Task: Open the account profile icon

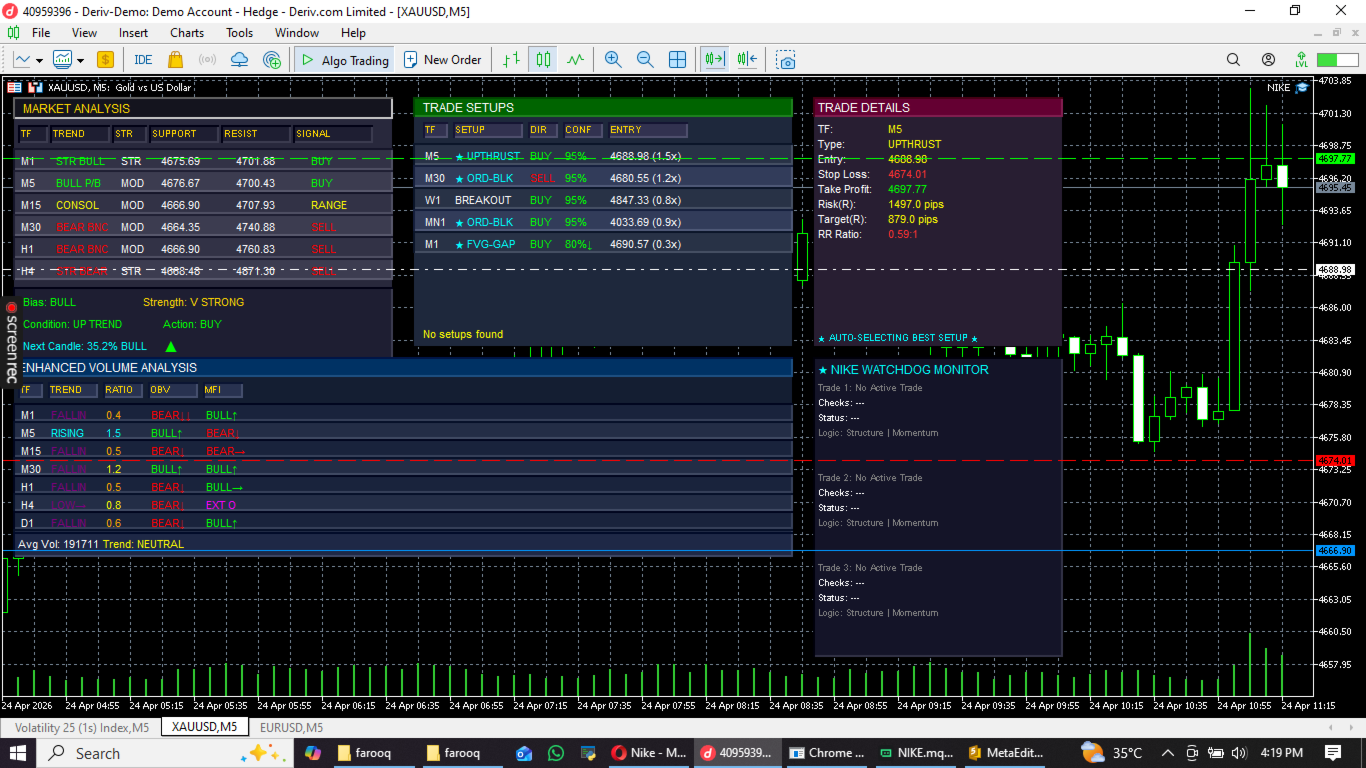Action: (x=1268, y=60)
